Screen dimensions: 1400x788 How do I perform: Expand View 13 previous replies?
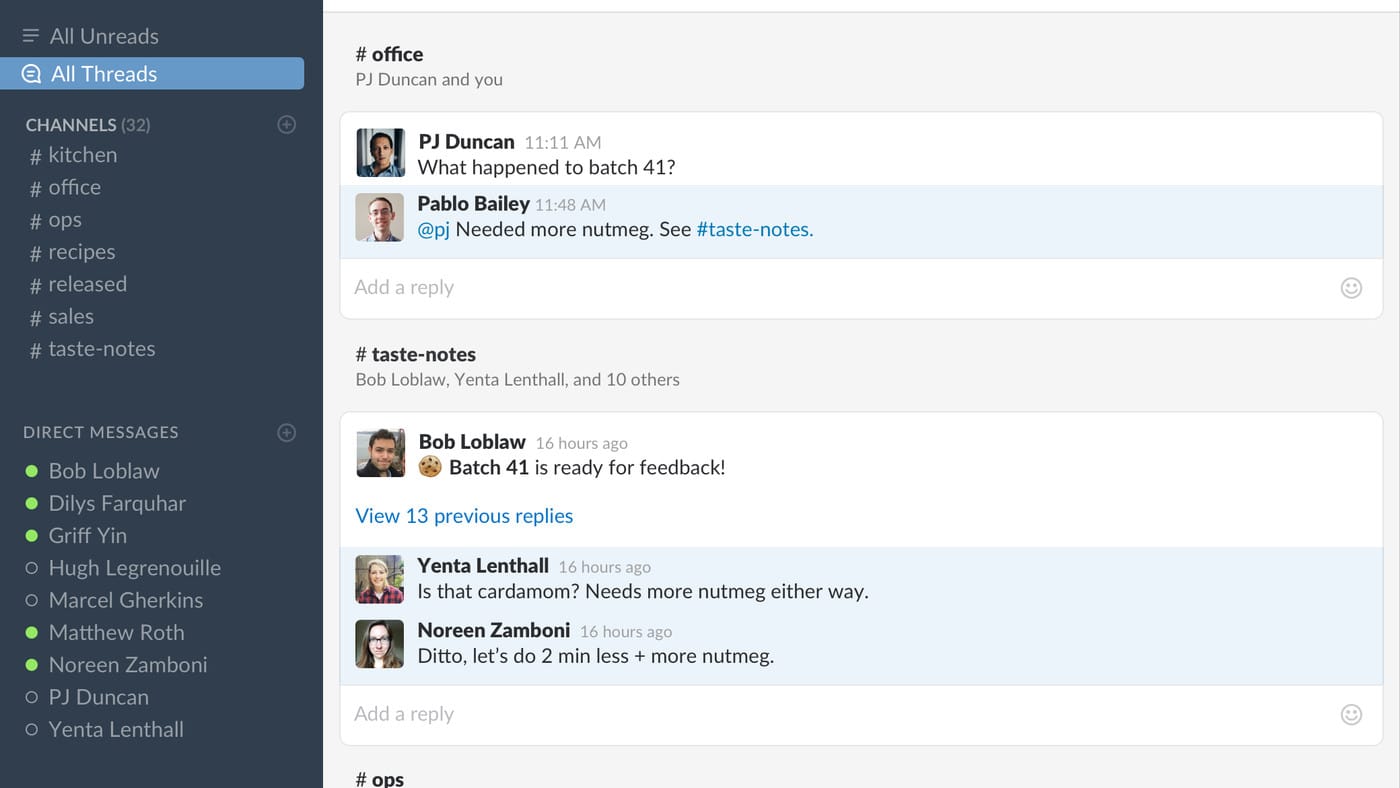[x=464, y=516]
